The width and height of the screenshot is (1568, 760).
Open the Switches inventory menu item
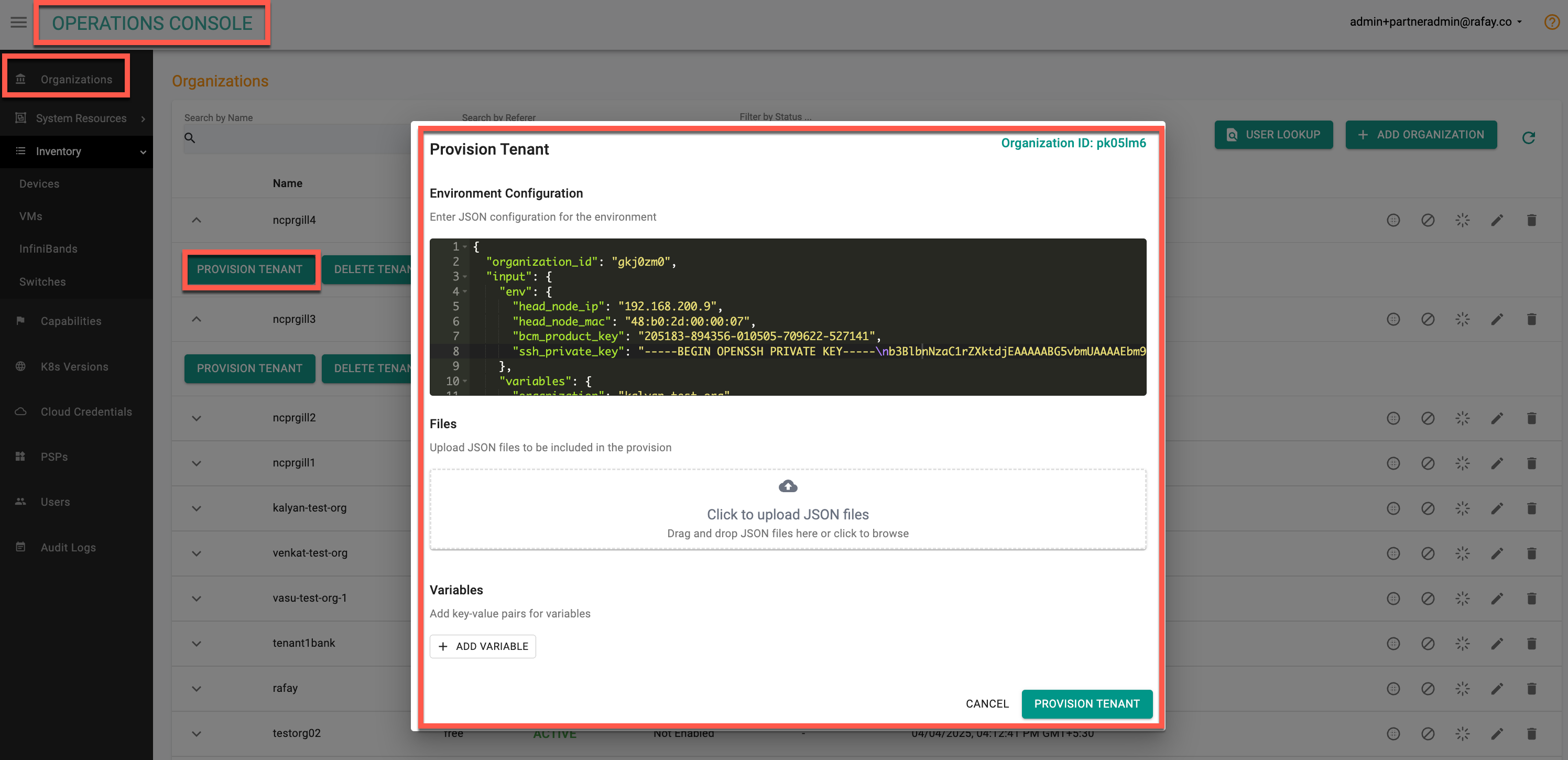click(x=42, y=281)
